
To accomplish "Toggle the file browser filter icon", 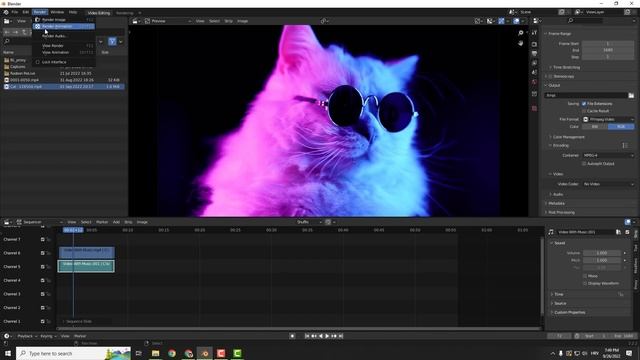I will click(112, 41).
